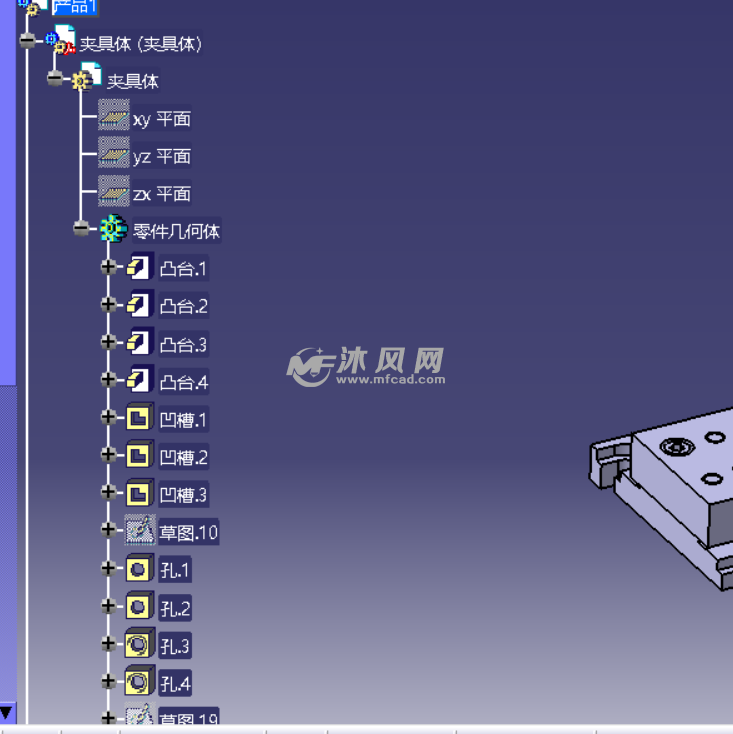Viewport: 733px width, 734px height.
Task: Expand the 凹槽.1 node
Action: [108, 417]
